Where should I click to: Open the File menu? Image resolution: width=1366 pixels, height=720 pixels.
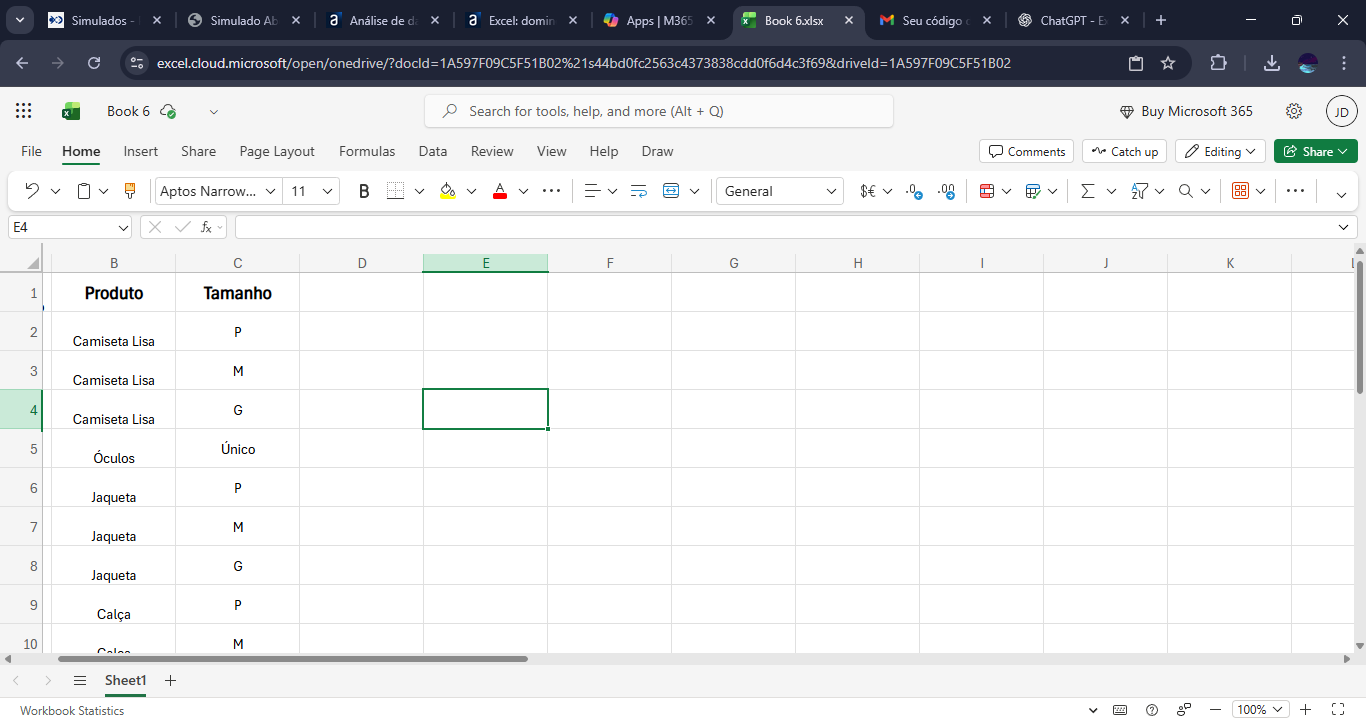32,151
